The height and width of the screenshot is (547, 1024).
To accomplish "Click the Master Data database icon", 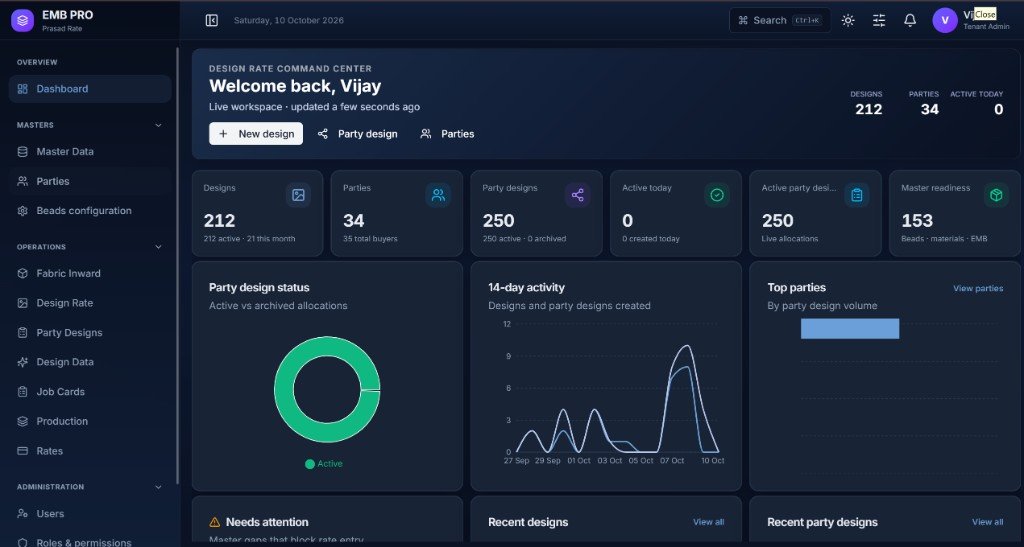I will [22, 151].
